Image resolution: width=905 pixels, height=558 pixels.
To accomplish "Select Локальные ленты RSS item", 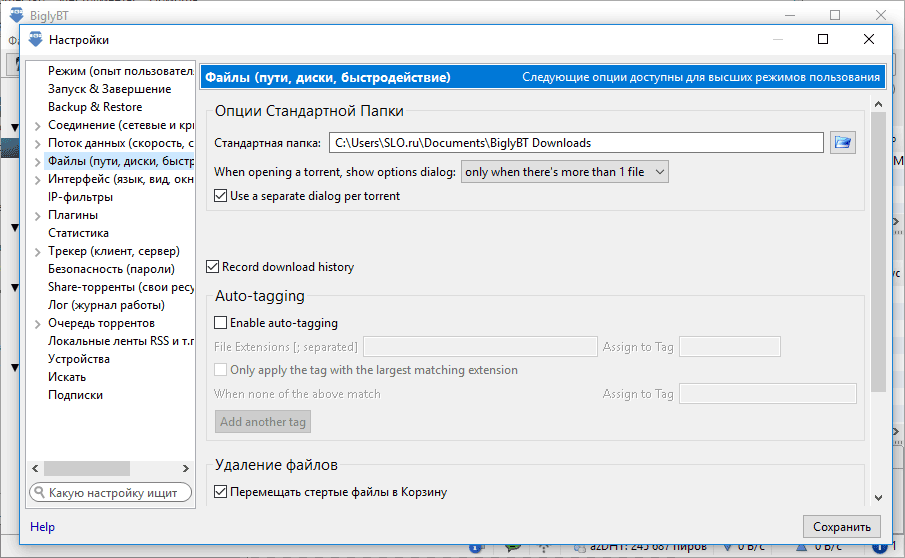I will [121, 340].
